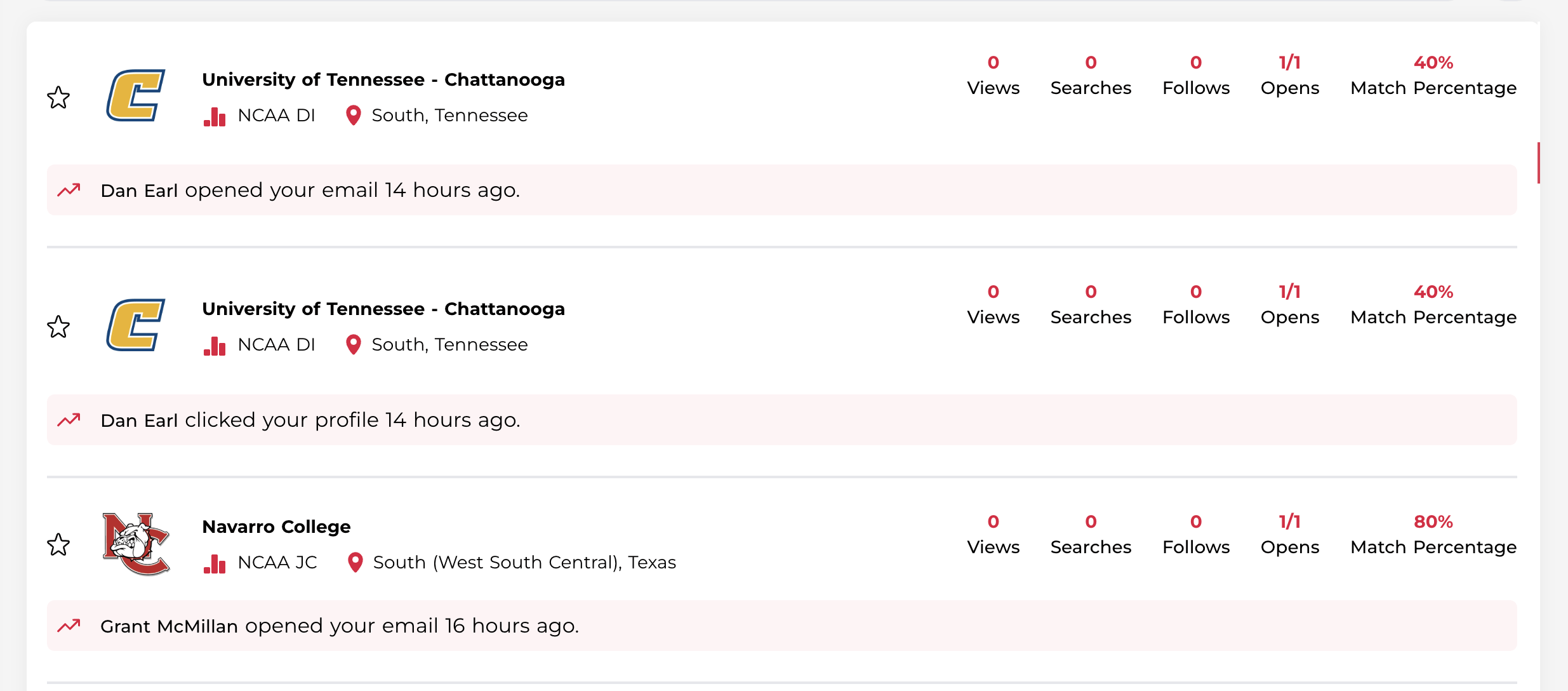The width and height of the screenshot is (1568, 691).
Task: Open Dan Earl's name in the email-opened notice
Action: [139, 191]
